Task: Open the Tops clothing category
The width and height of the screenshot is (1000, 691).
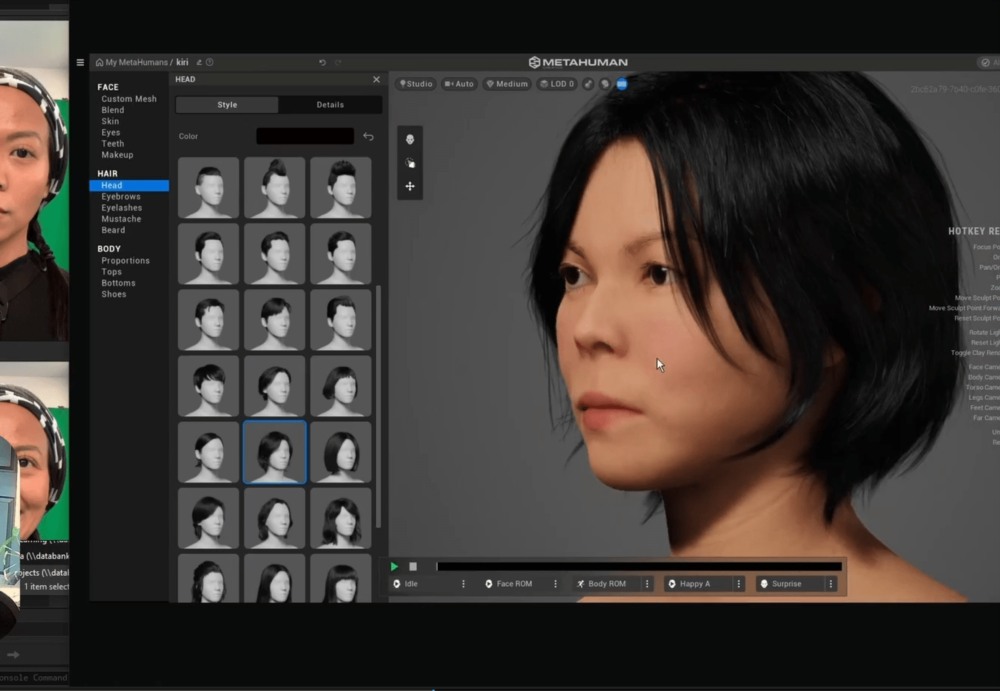Action: pyautogui.click(x=112, y=272)
